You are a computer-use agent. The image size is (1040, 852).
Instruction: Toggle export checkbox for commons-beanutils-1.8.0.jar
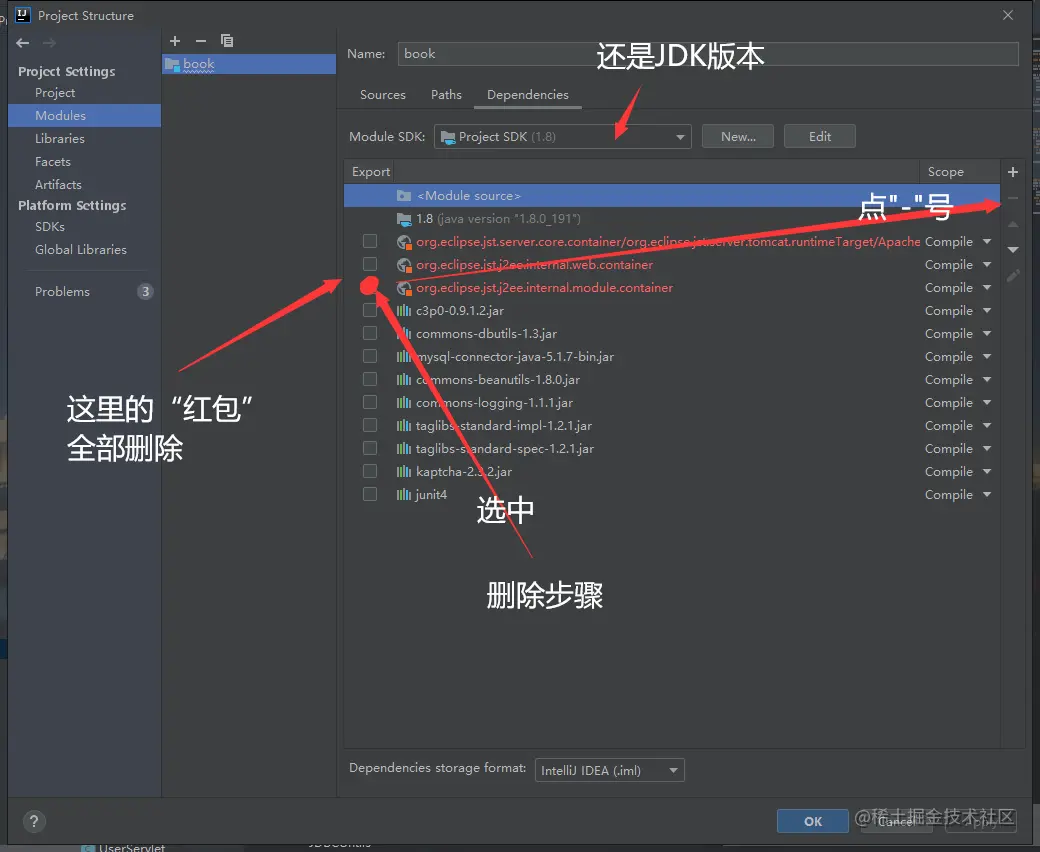(370, 379)
